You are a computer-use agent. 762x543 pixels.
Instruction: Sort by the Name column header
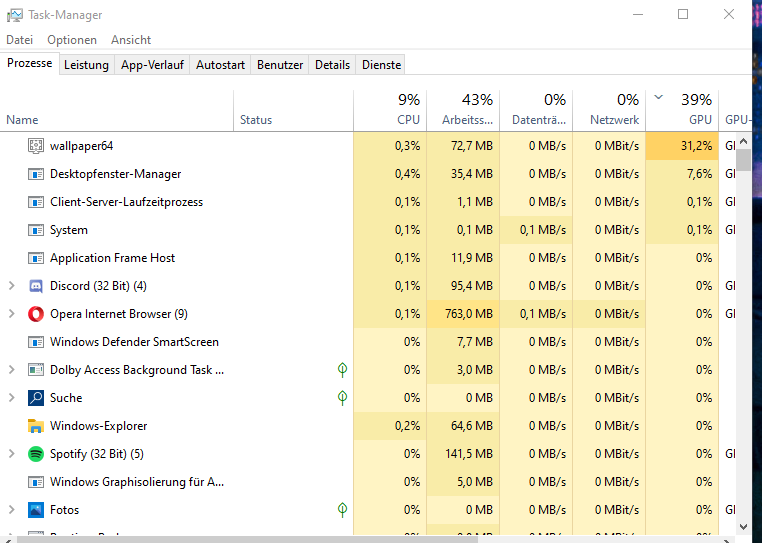coord(117,111)
